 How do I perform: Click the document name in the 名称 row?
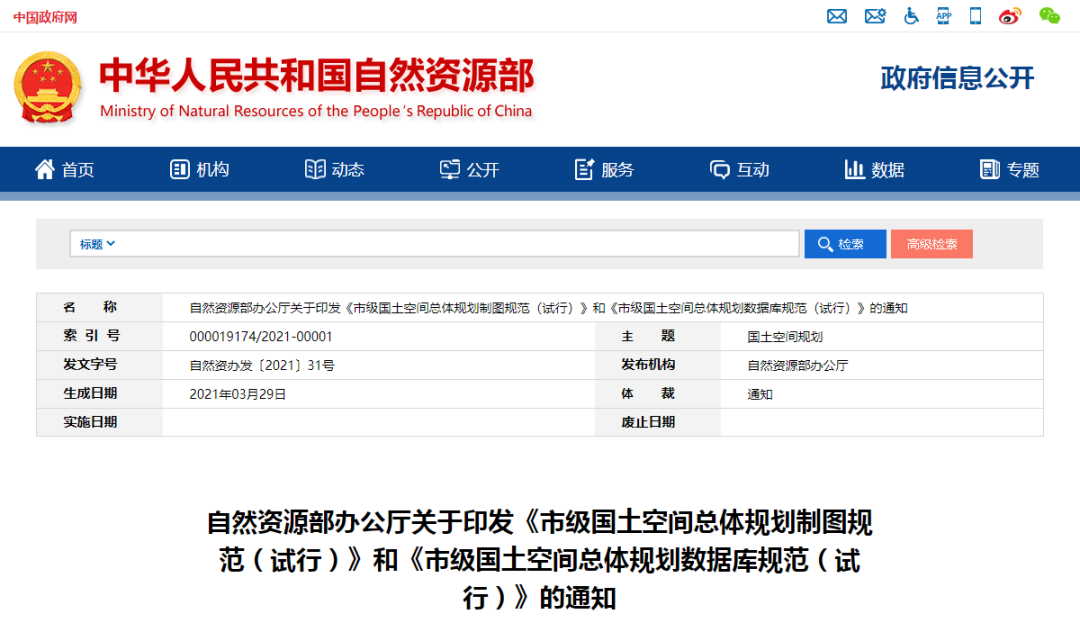tap(548, 308)
